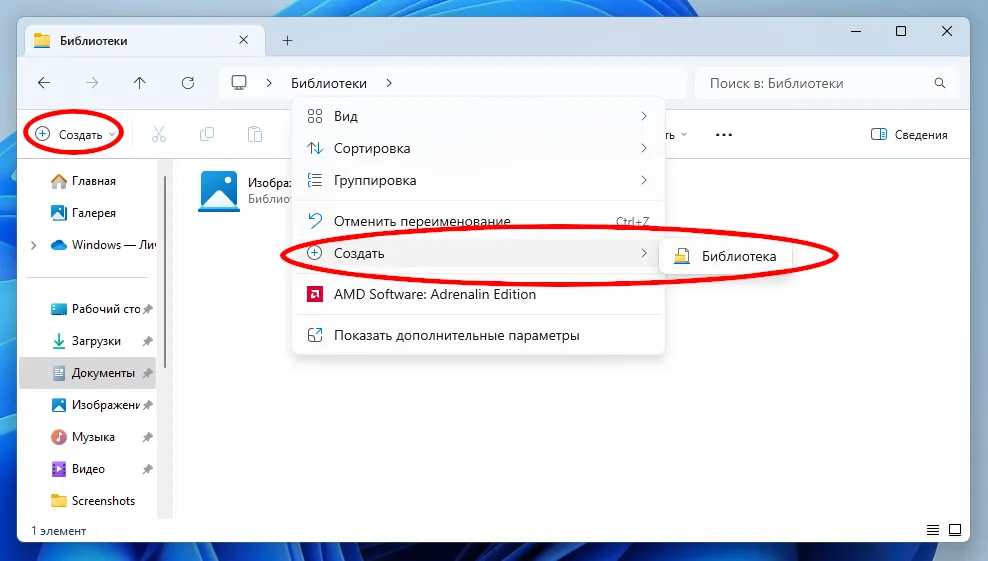Click Библиотеки in the address bar
This screenshot has height=561, width=988.
329,83
